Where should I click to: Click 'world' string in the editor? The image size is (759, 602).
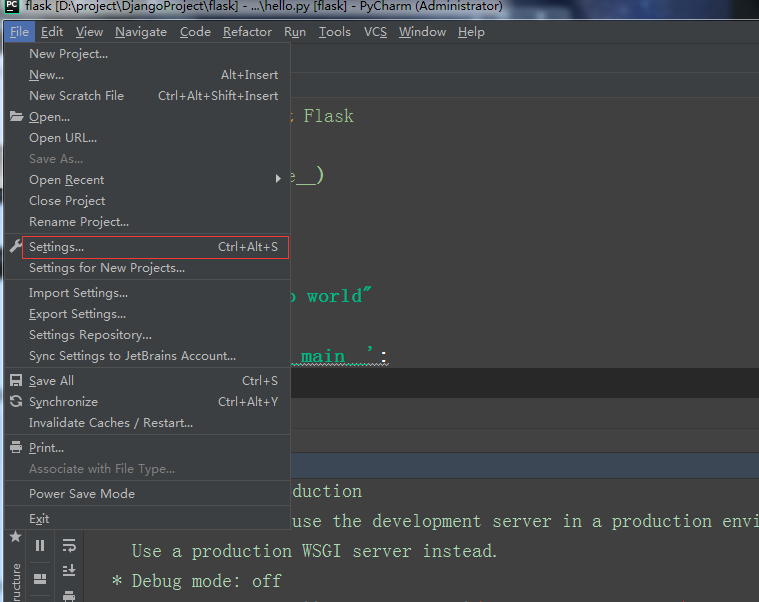334,296
